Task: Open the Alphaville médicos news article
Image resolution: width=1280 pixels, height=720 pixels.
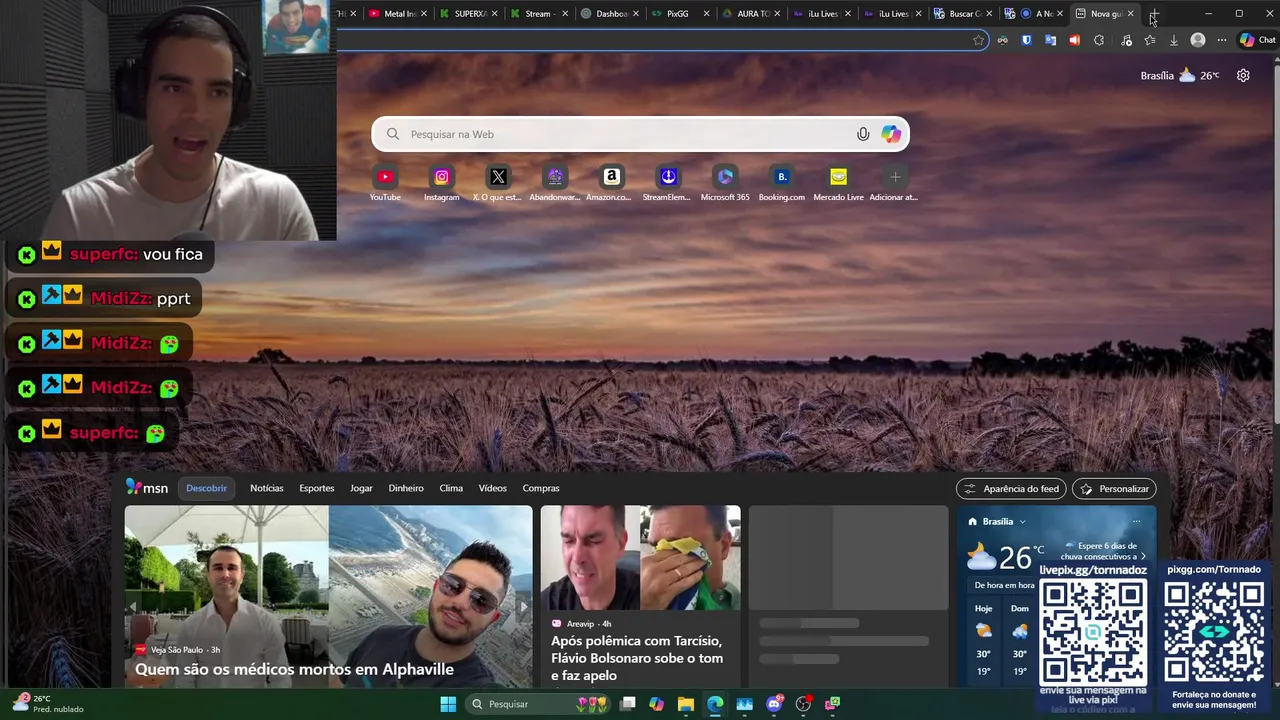Action: [x=294, y=669]
